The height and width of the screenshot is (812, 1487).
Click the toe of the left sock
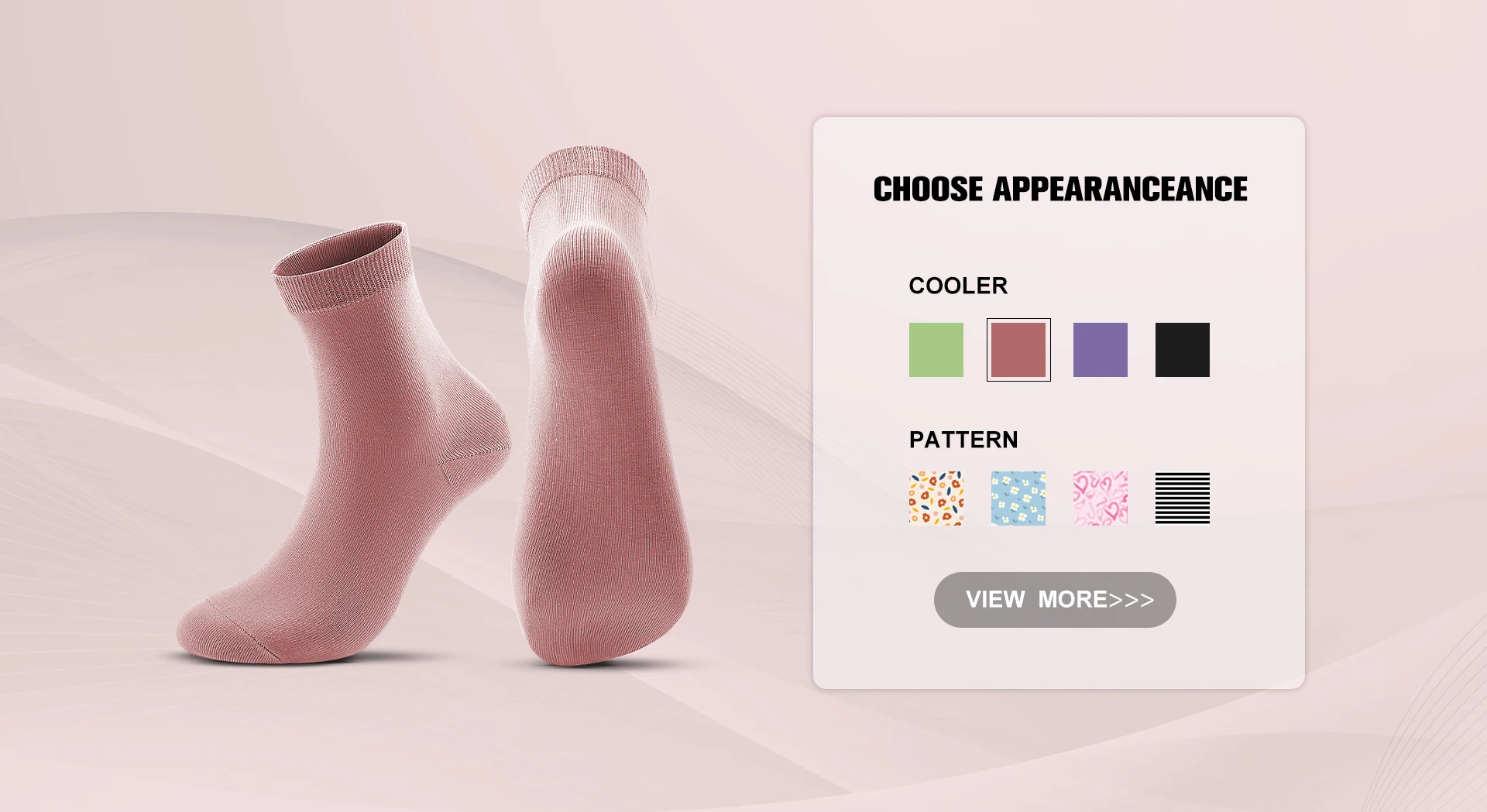[225, 631]
